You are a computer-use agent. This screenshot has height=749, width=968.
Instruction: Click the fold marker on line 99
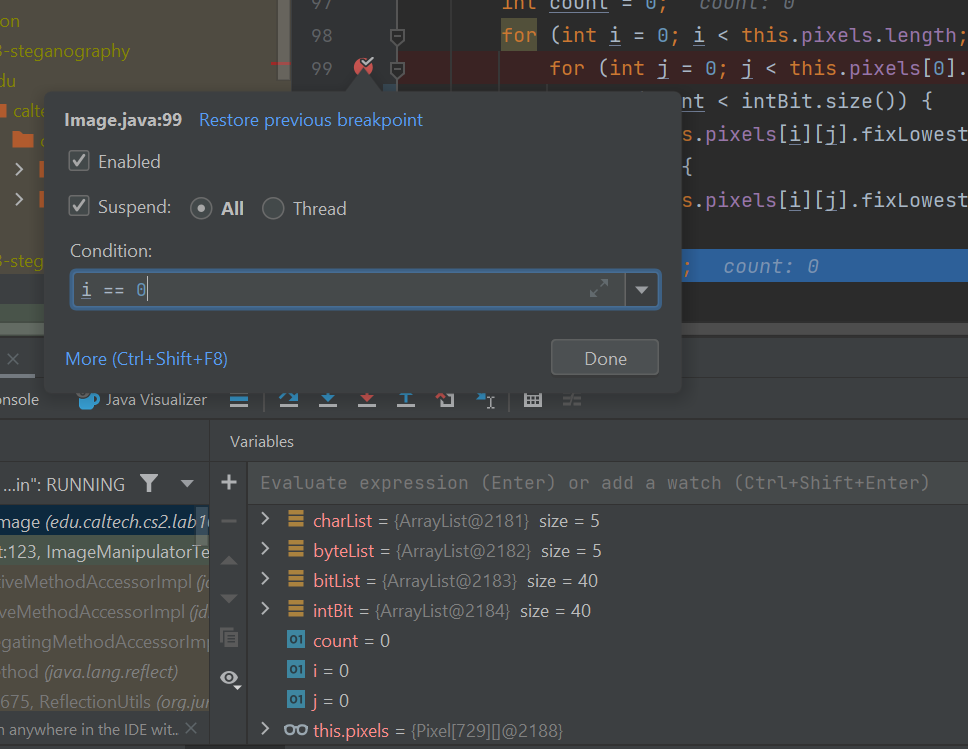tap(398, 69)
